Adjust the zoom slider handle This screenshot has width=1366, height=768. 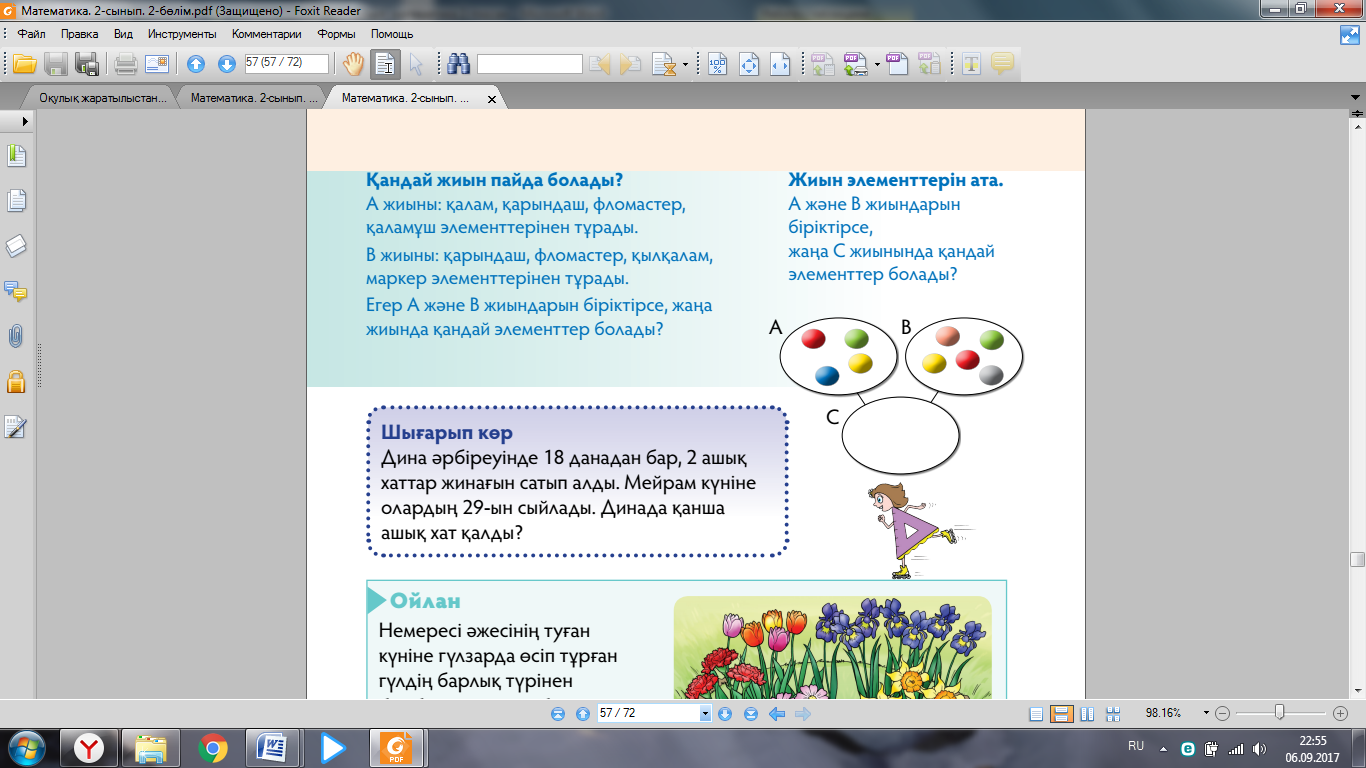(1279, 713)
